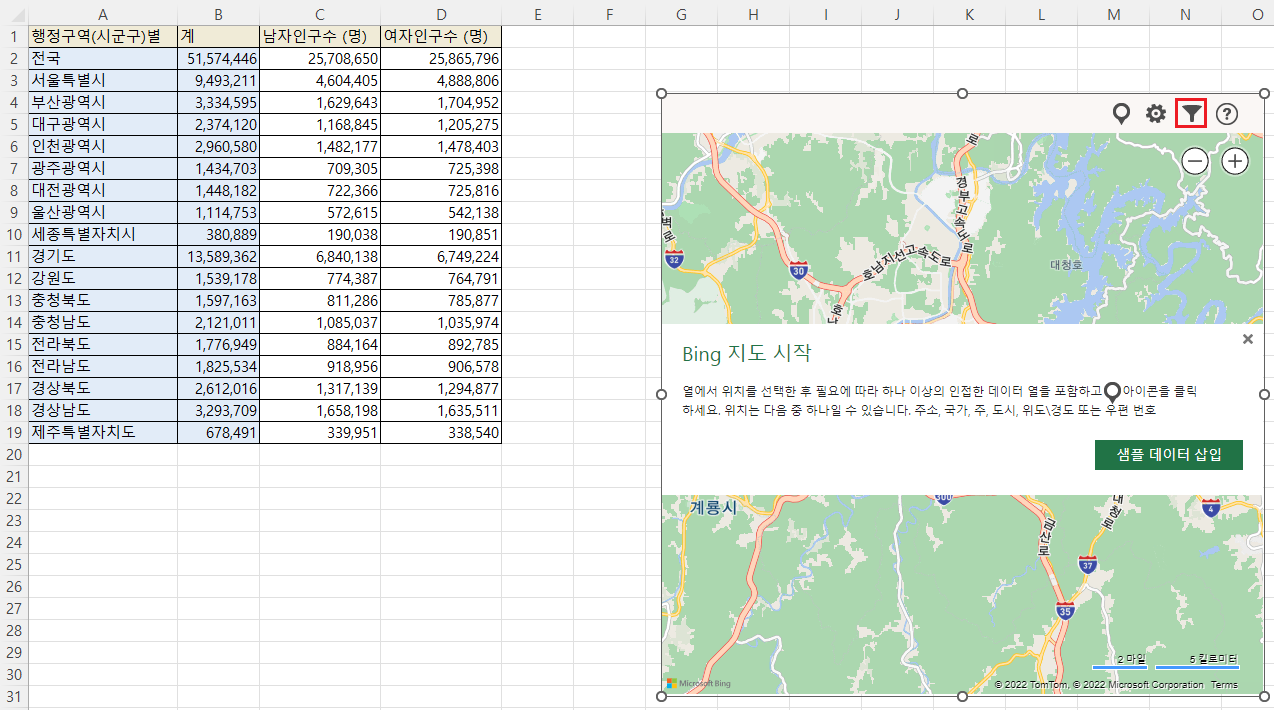Select value 1,629,643 in 부산 row

point(320,103)
